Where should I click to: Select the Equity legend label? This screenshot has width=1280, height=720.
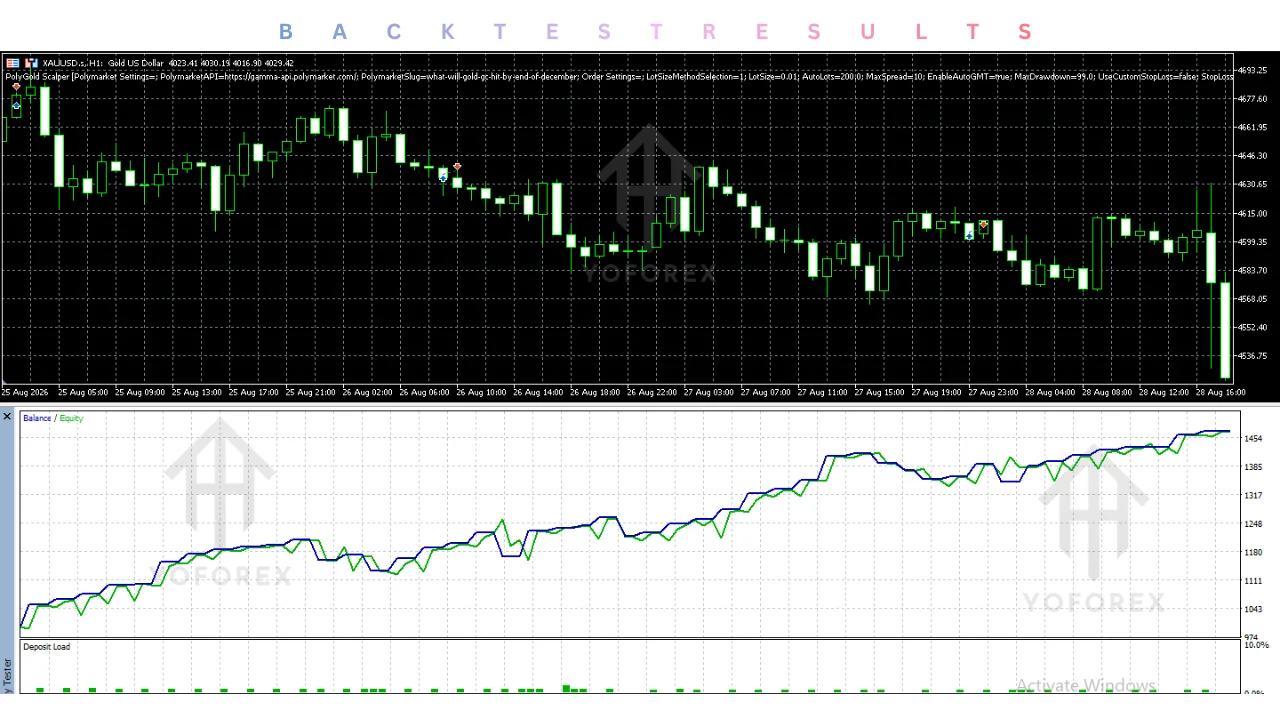(x=71, y=418)
